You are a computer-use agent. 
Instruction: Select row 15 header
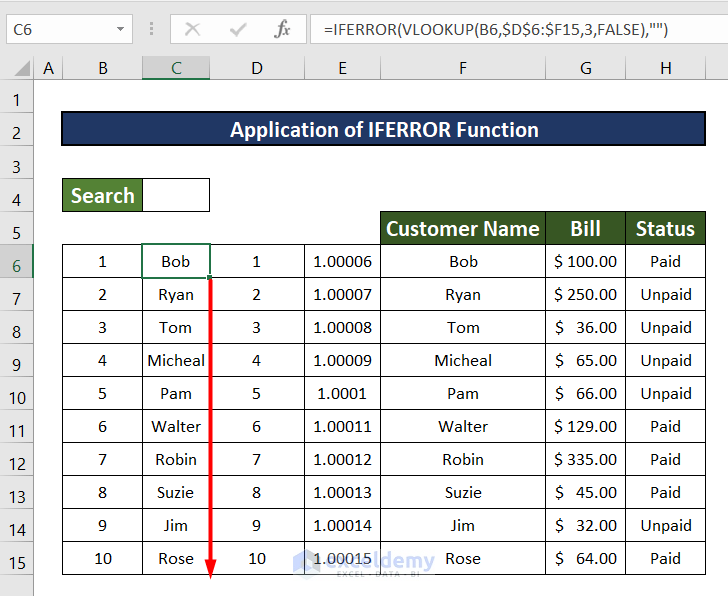pyautogui.click(x=17, y=561)
